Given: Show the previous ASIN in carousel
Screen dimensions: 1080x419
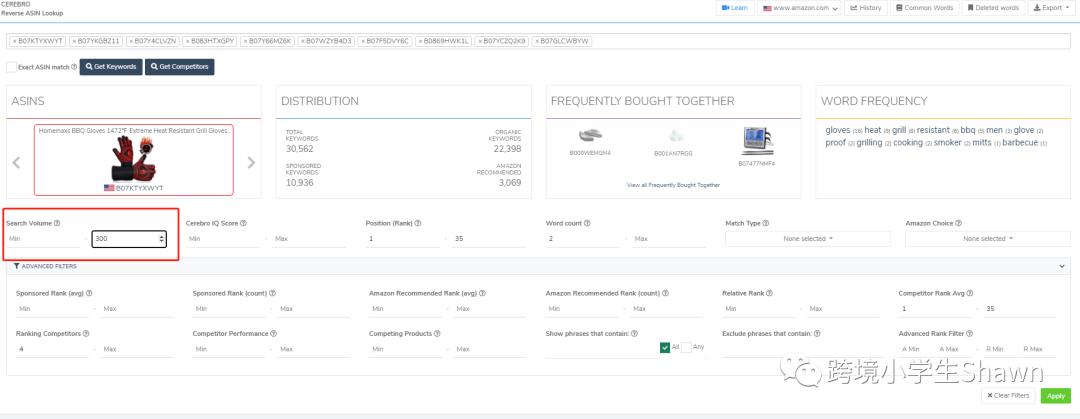Looking at the screenshot, I should click(17, 161).
